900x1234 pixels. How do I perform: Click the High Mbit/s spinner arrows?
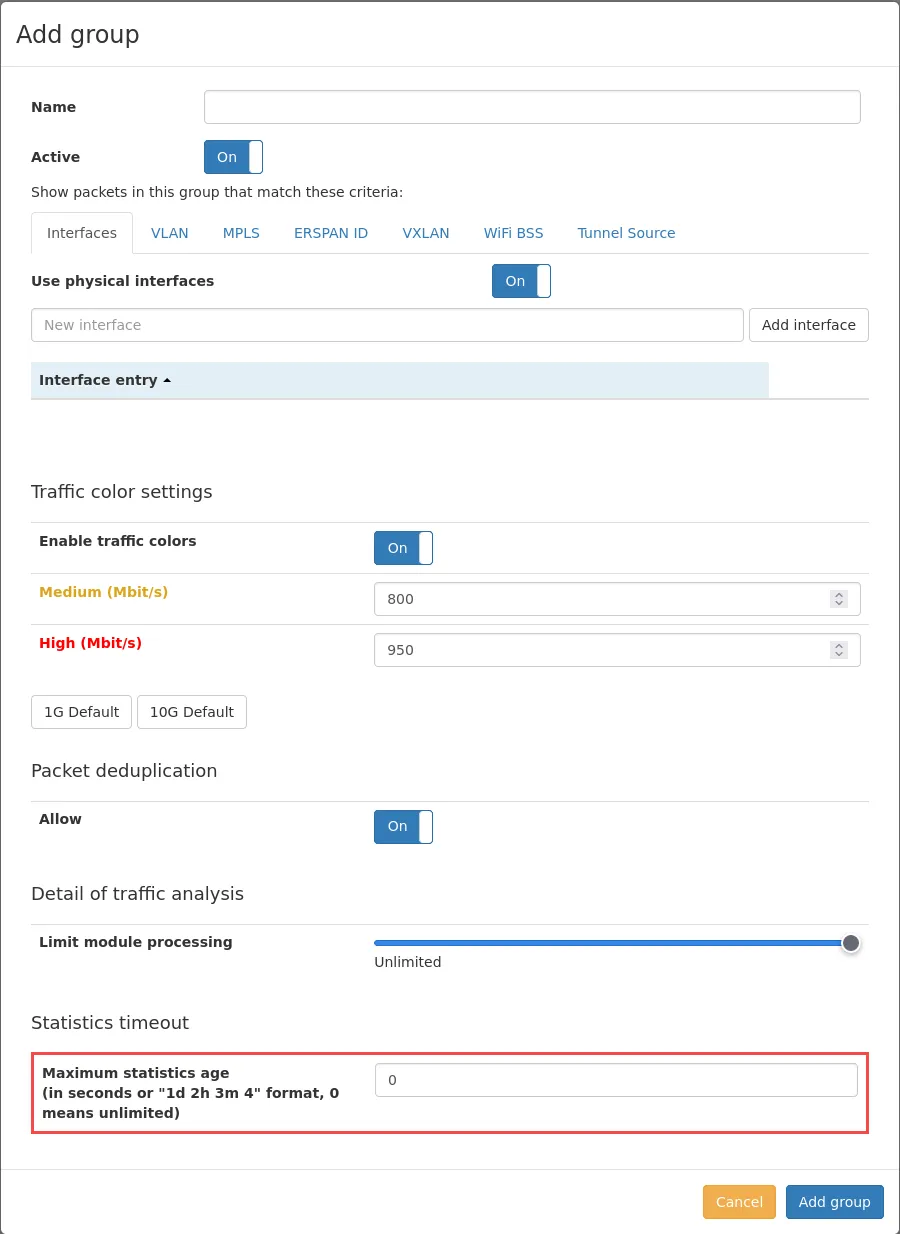coord(838,650)
